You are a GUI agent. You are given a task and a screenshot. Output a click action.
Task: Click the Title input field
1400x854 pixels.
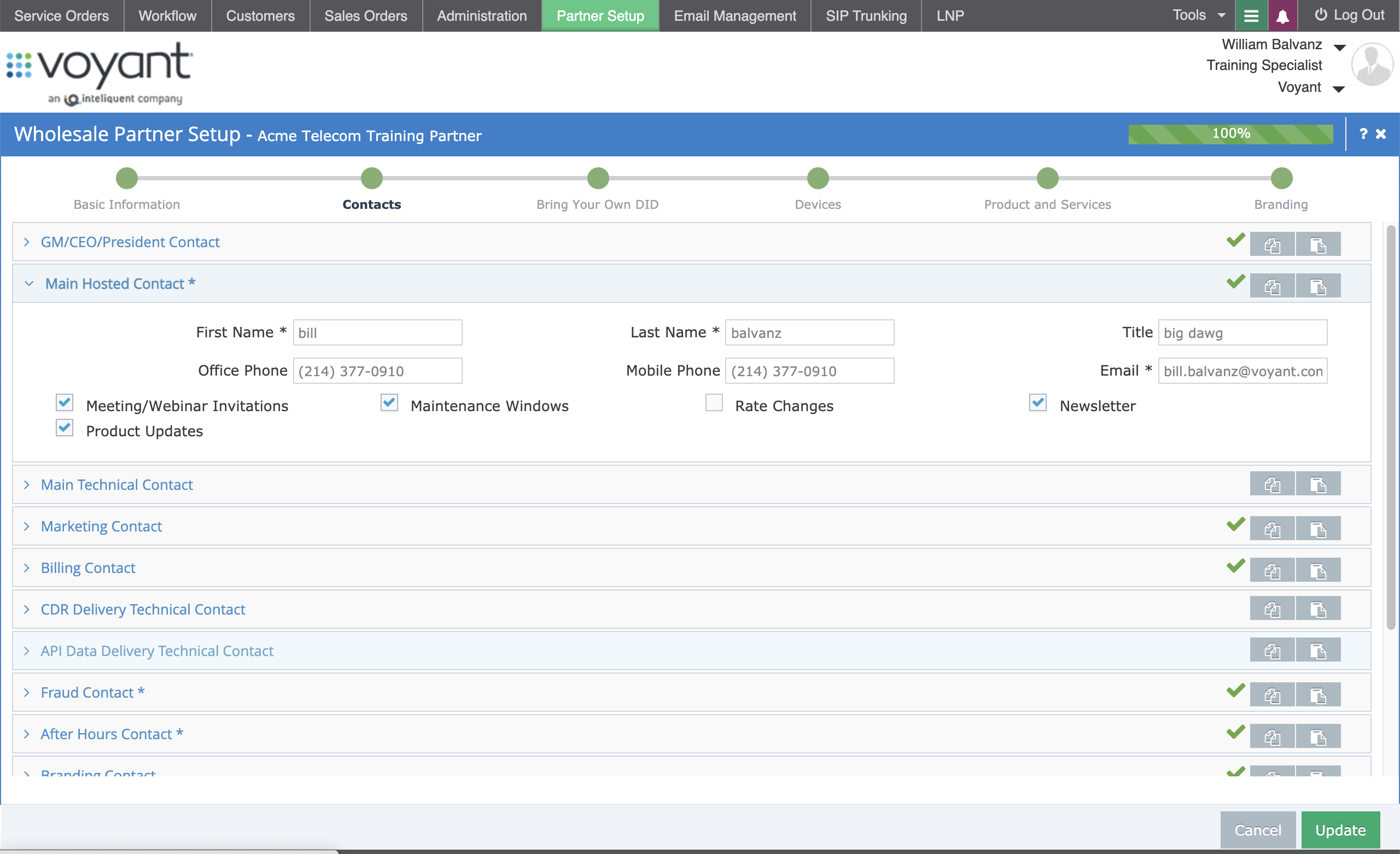[1242, 332]
